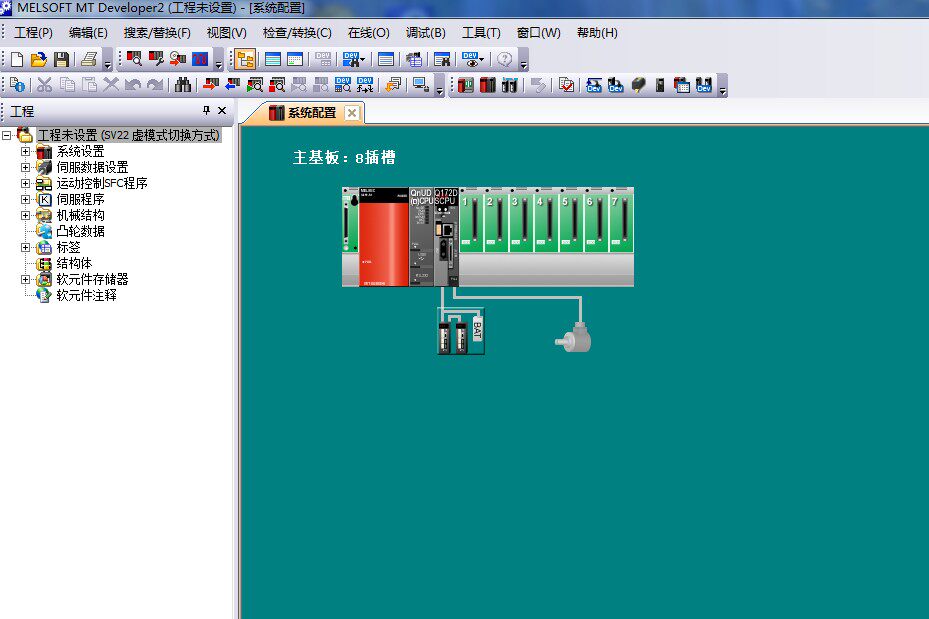
Task: Select 凸轮数据 in project tree
Action: pos(80,232)
